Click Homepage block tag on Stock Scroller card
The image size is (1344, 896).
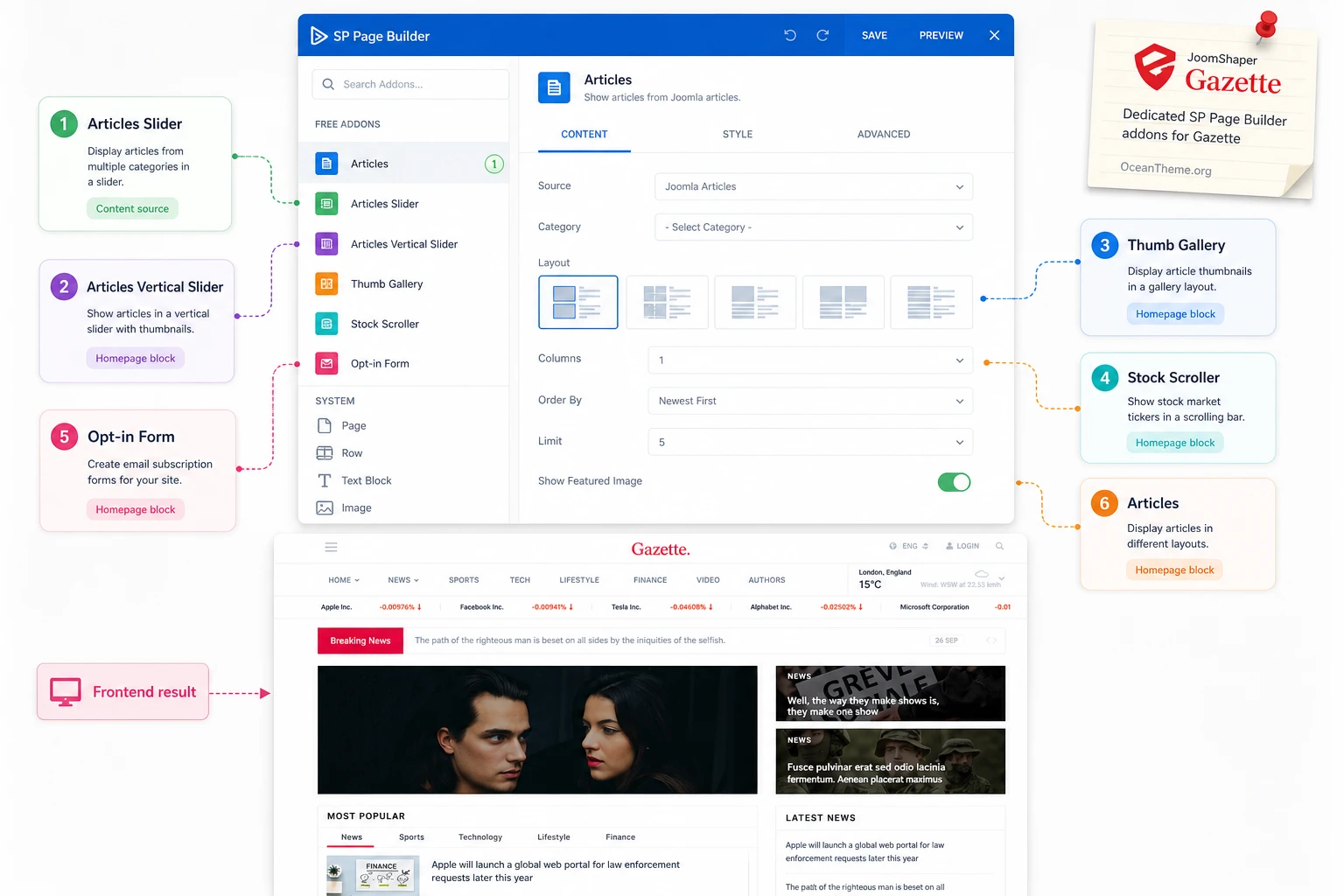(1175, 443)
